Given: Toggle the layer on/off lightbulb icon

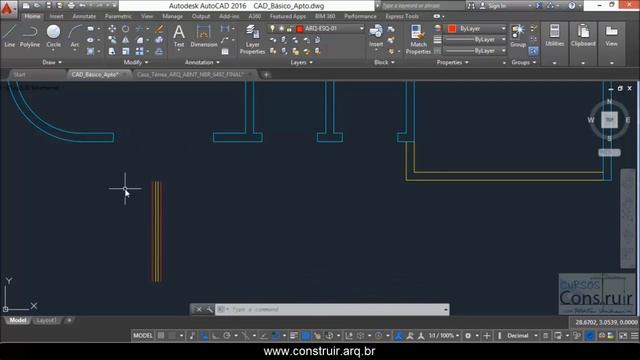Looking at the screenshot, I should point(272,29).
